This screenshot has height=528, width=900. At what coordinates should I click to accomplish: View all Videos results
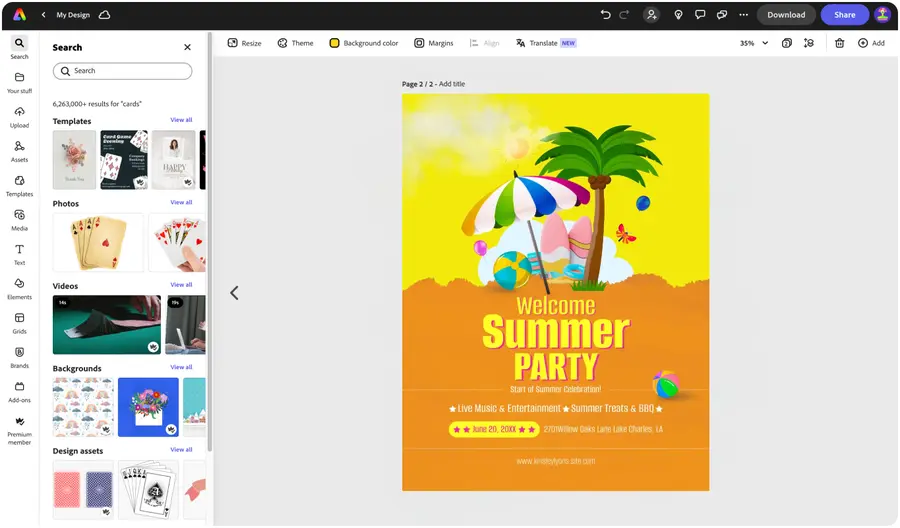(x=181, y=285)
